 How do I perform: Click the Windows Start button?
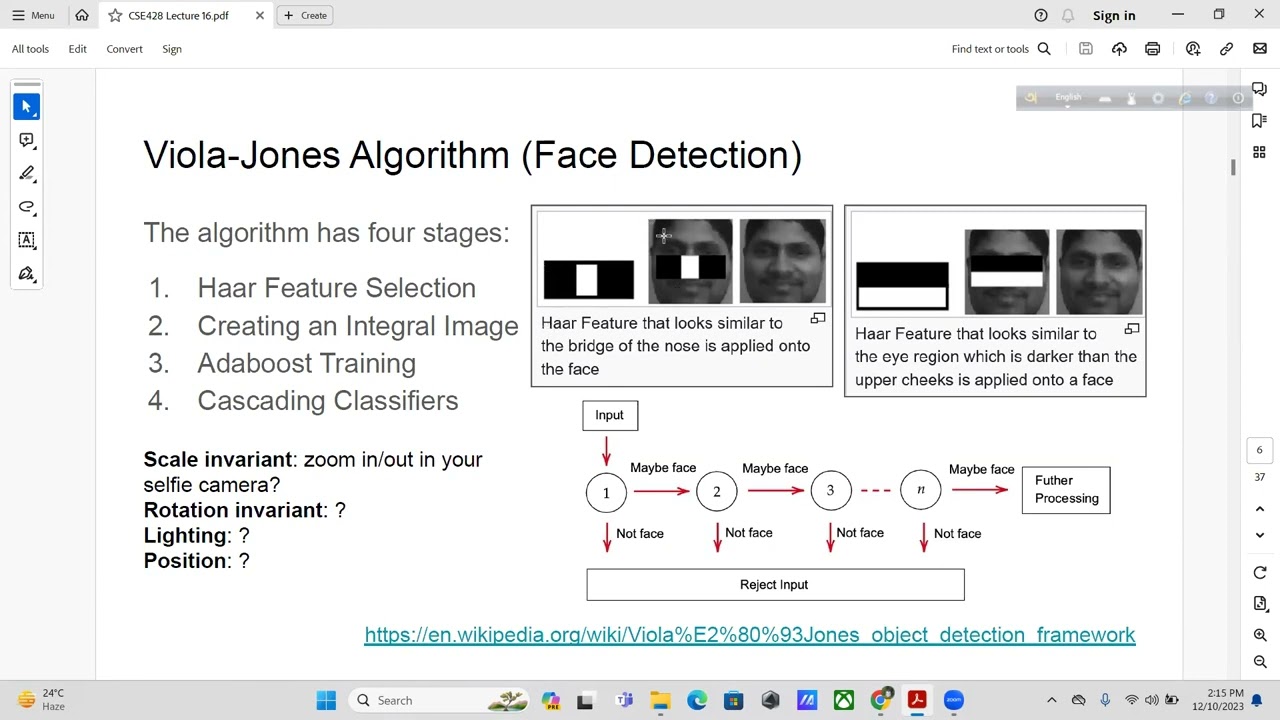326,700
